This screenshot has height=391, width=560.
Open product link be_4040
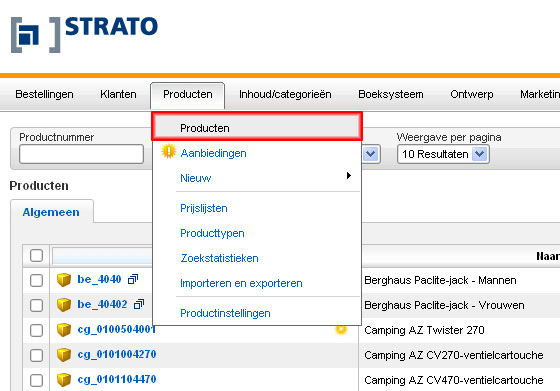[x=99, y=279]
